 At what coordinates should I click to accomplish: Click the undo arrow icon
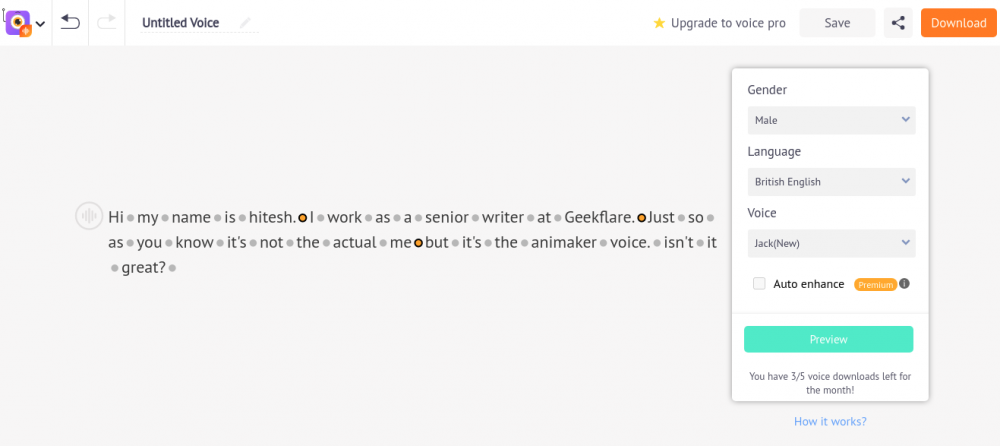coord(70,22)
